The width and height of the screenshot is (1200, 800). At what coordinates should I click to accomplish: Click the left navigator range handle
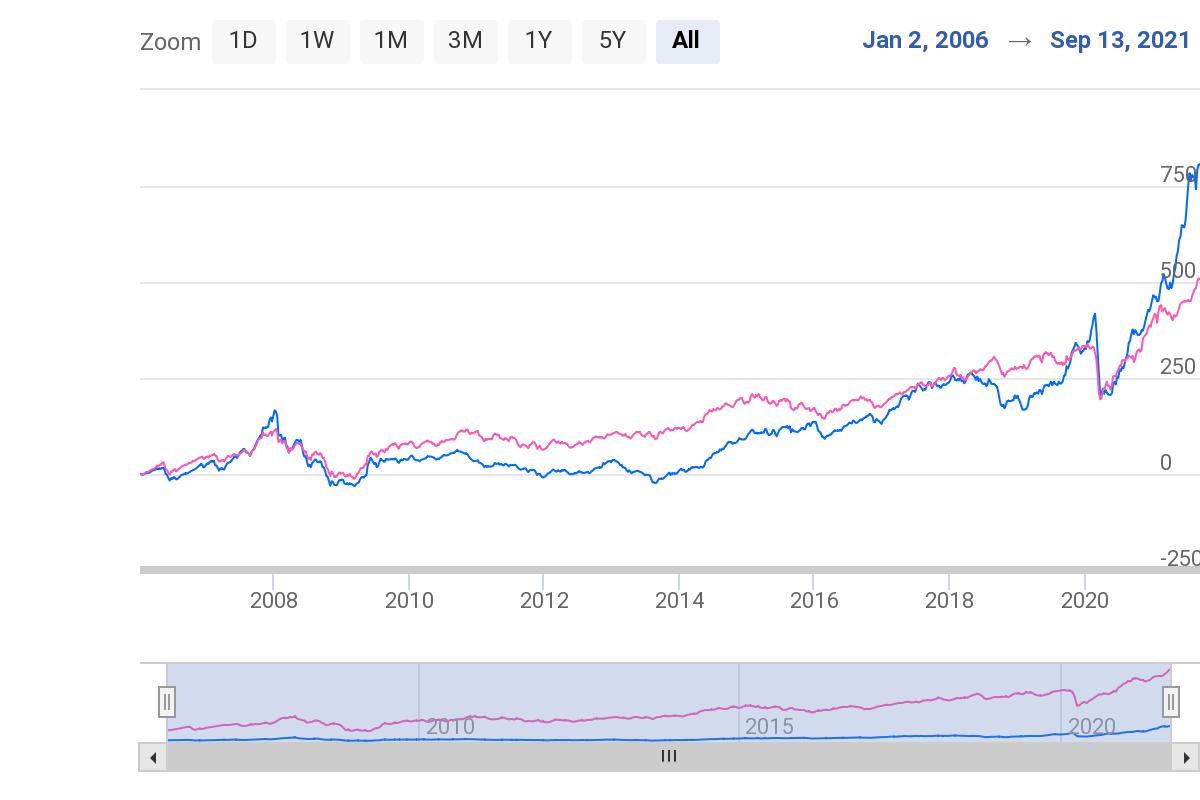point(167,702)
